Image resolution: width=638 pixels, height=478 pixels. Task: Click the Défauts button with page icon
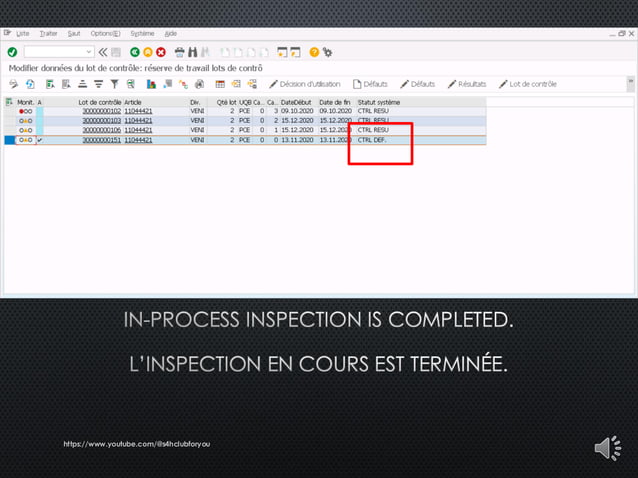tap(370, 84)
